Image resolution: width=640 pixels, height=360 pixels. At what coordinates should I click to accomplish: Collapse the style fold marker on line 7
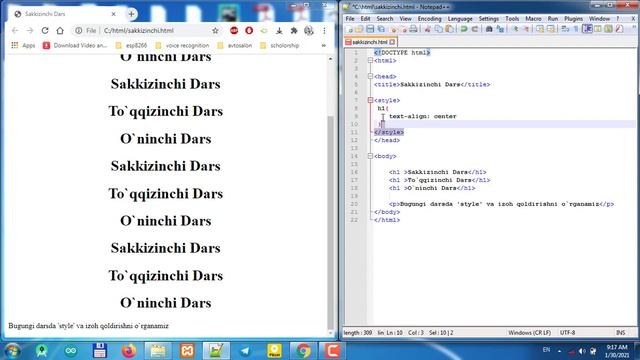[x=370, y=100]
